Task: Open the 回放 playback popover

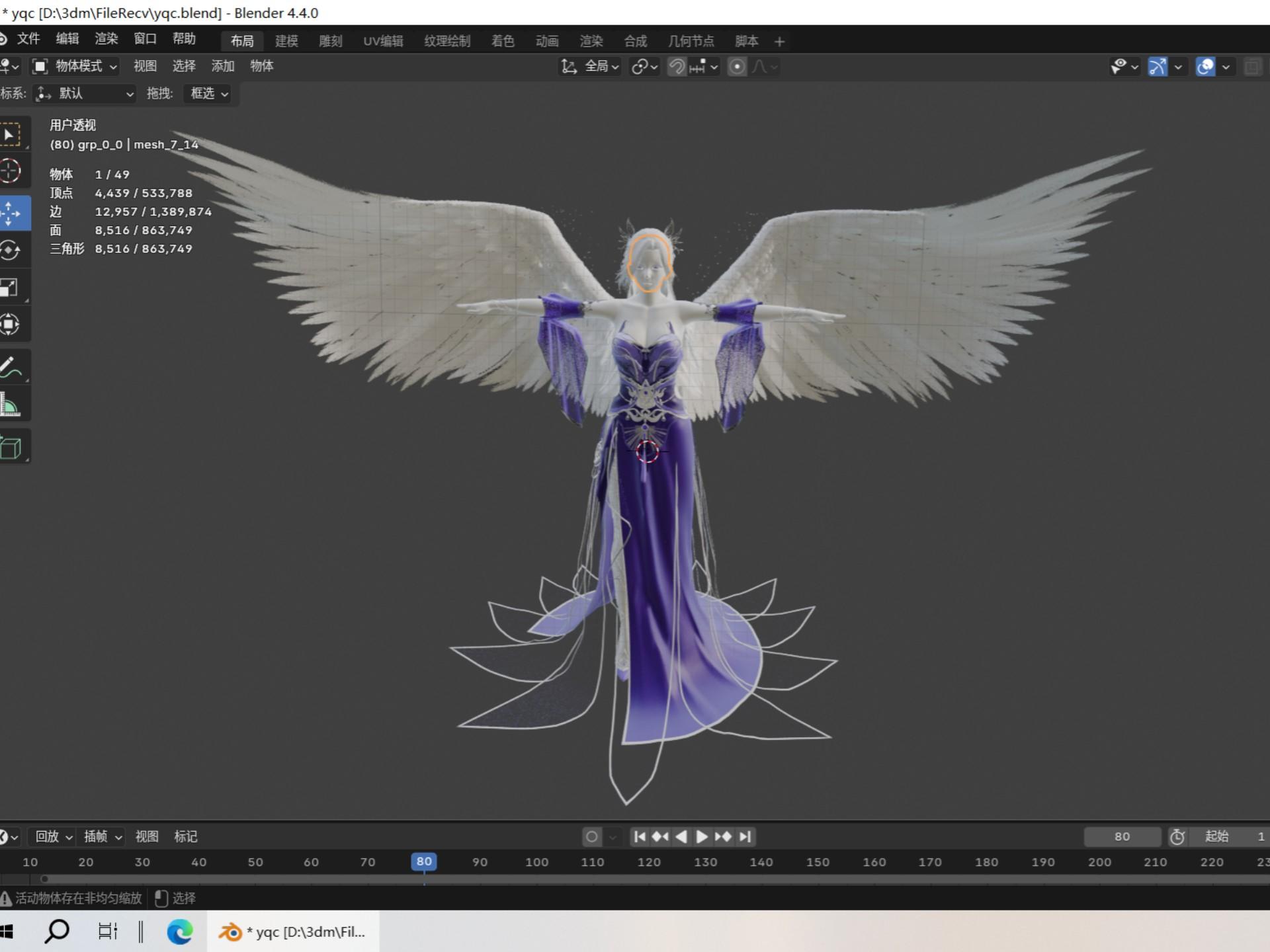Action: point(53,837)
